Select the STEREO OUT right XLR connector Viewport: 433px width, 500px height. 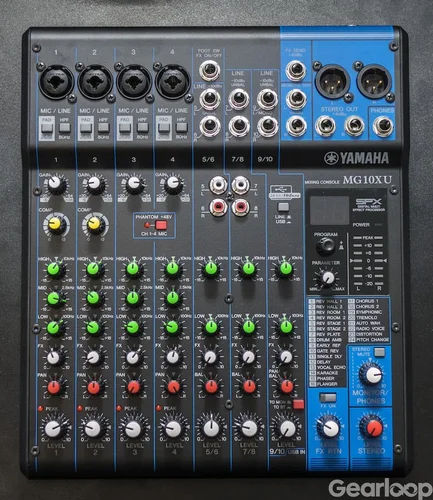coord(374,81)
